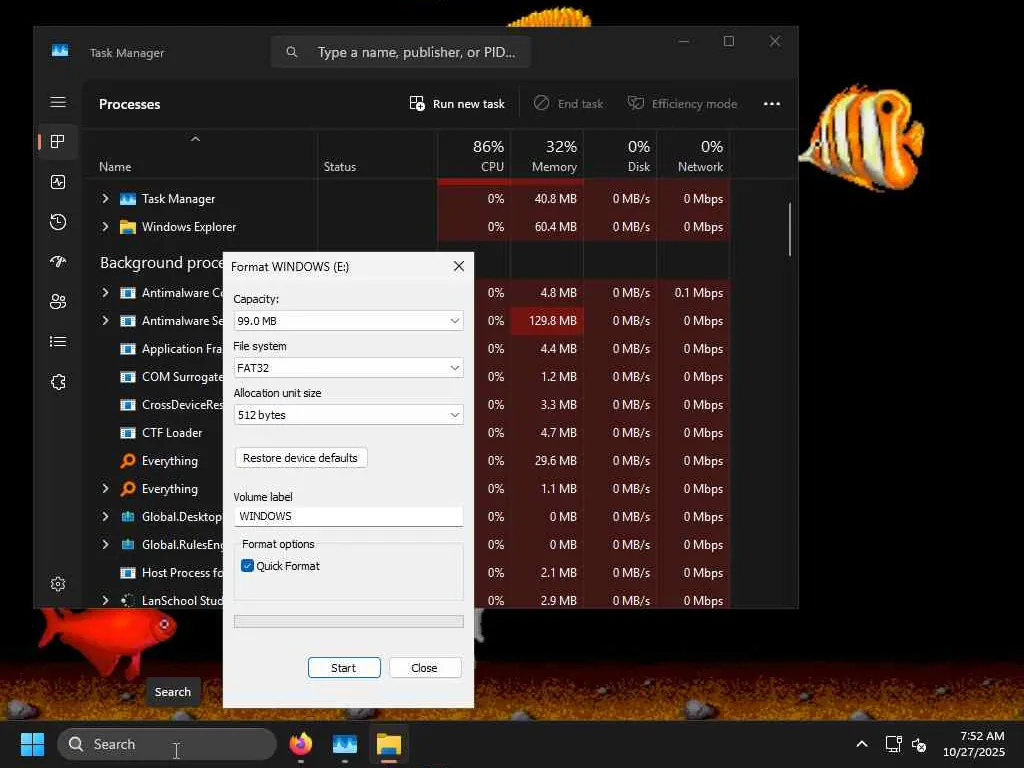Viewport: 1024px width, 768px height.
Task: Click the Task Manager search box
Action: [x=400, y=52]
